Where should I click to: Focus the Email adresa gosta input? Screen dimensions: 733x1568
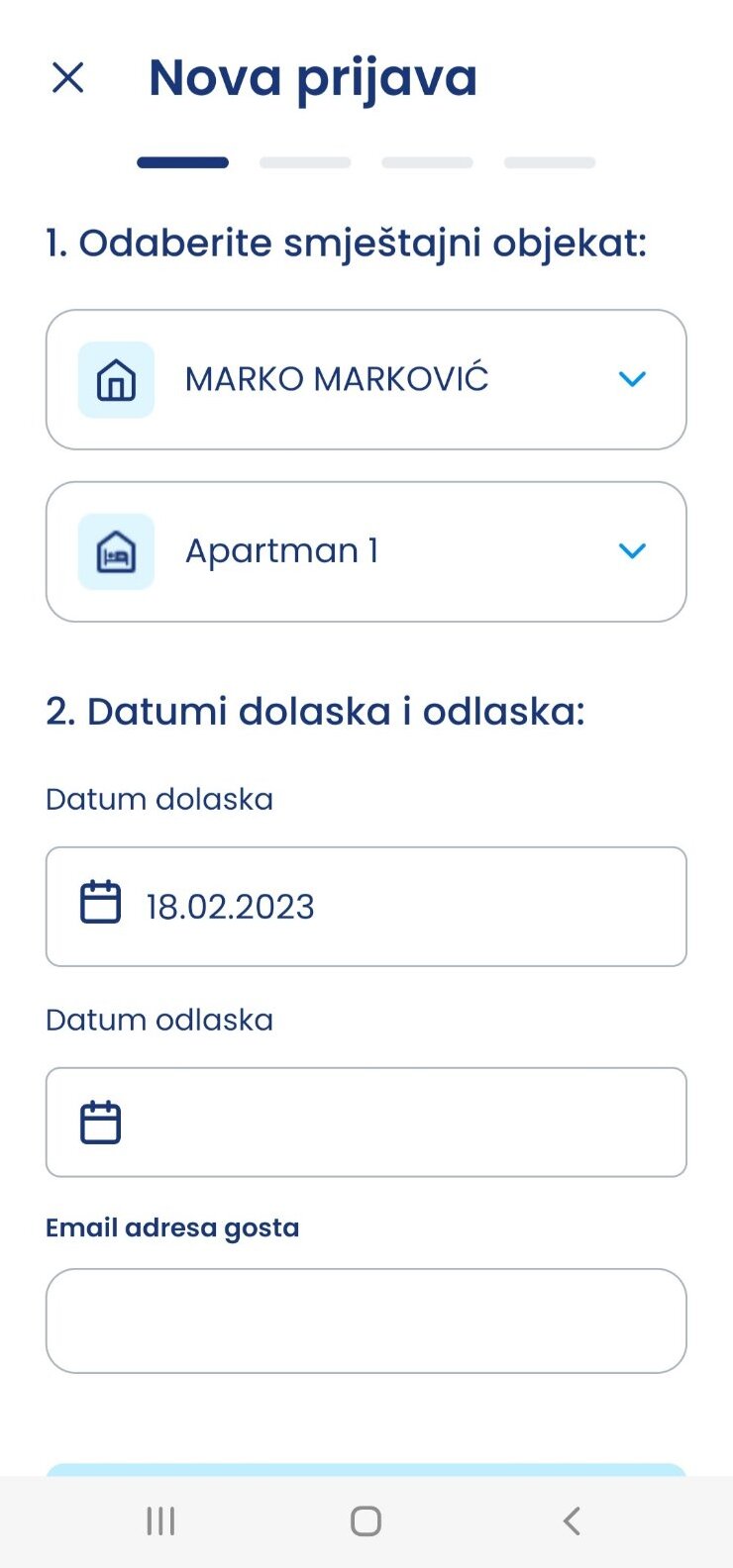(366, 1321)
